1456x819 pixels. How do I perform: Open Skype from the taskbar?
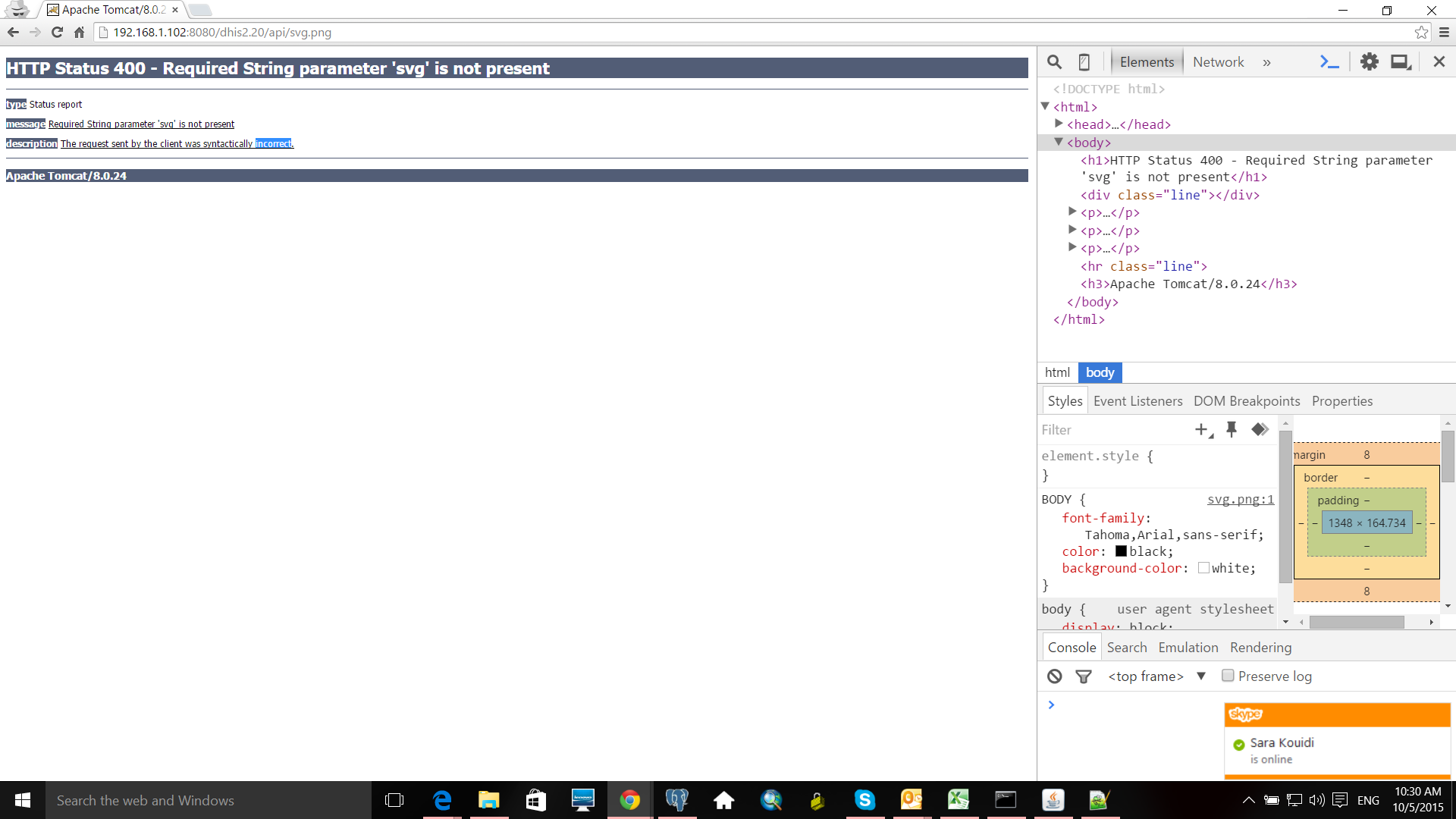tap(864, 800)
